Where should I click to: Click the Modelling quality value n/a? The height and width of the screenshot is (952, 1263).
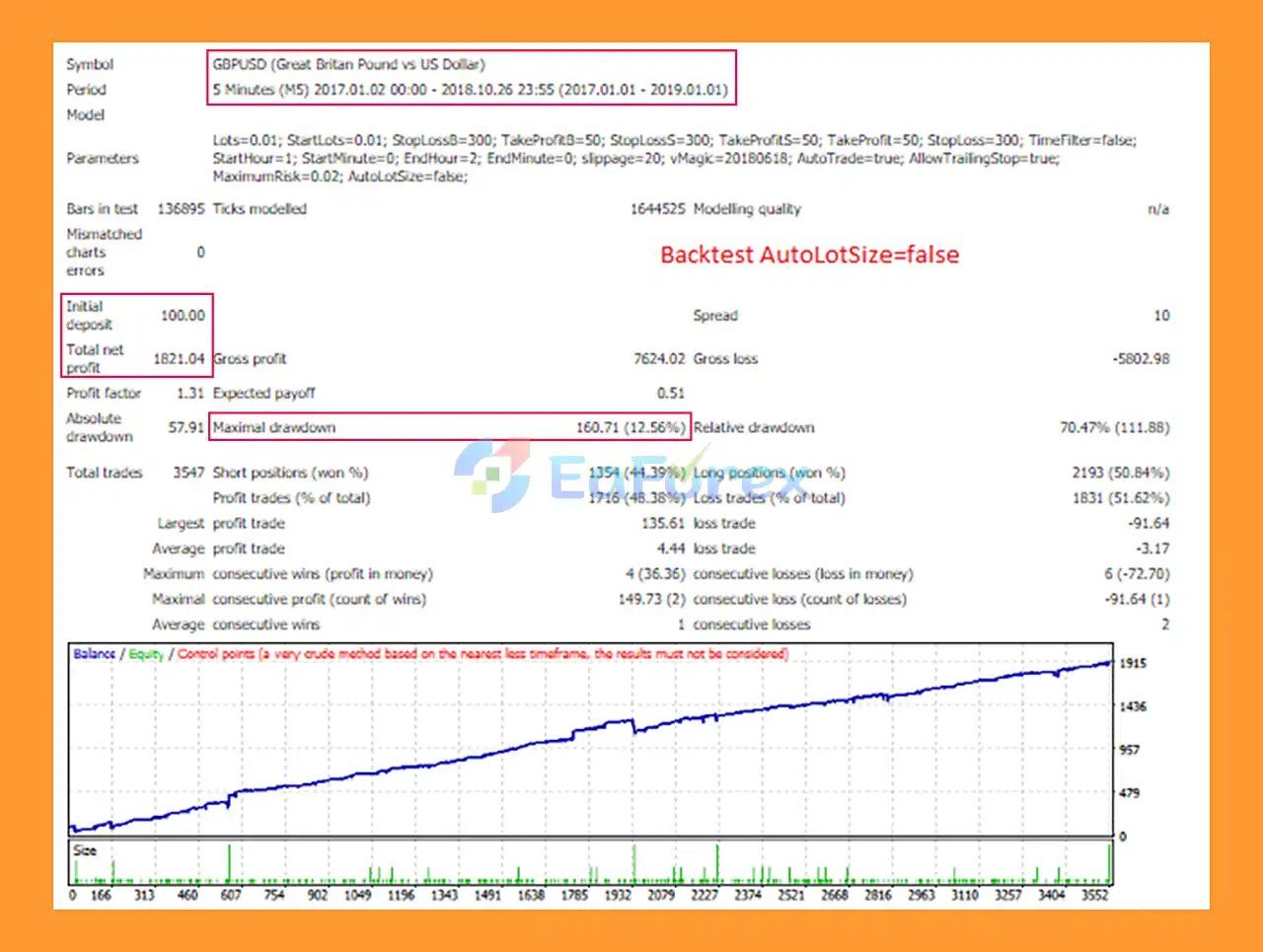(1157, 209)
